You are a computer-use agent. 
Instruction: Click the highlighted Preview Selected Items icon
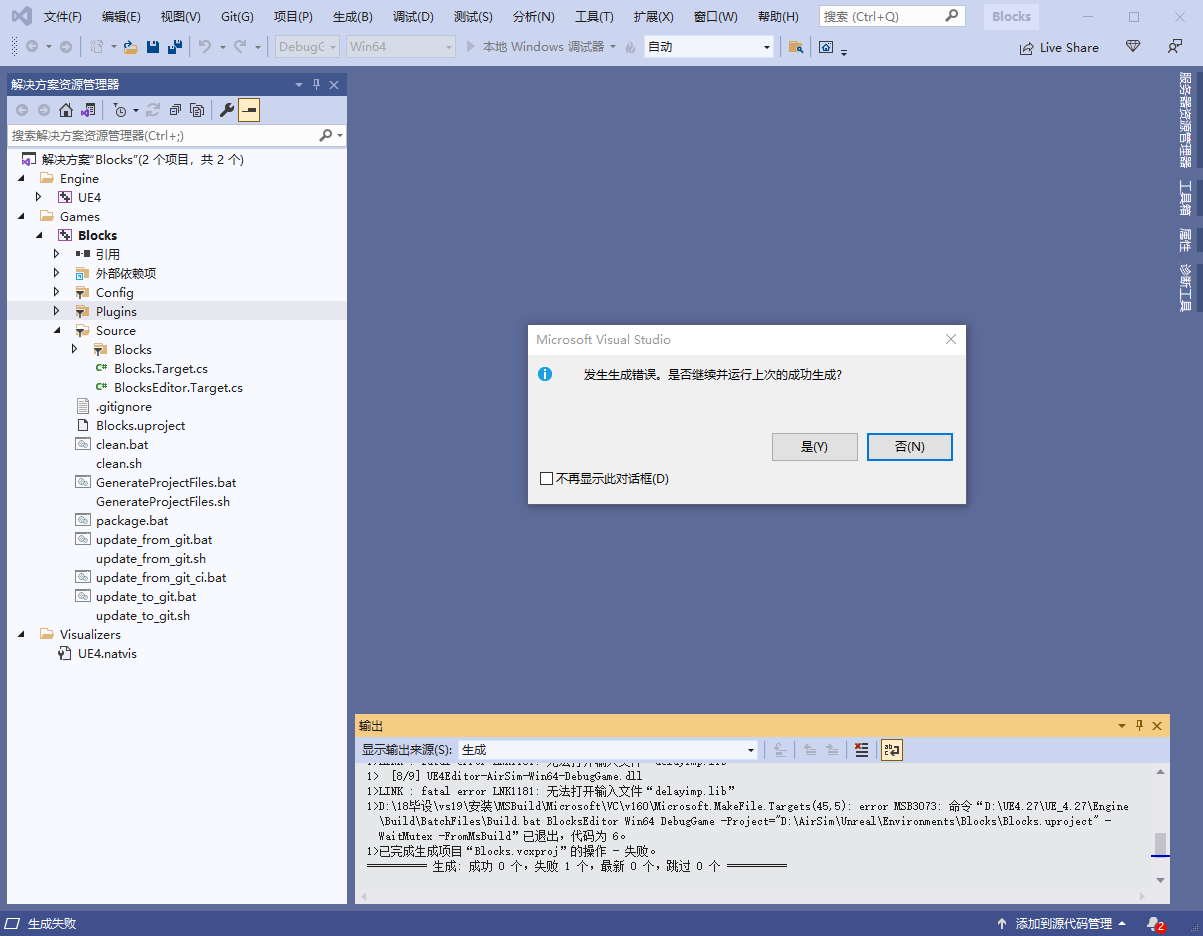point(249,110)
